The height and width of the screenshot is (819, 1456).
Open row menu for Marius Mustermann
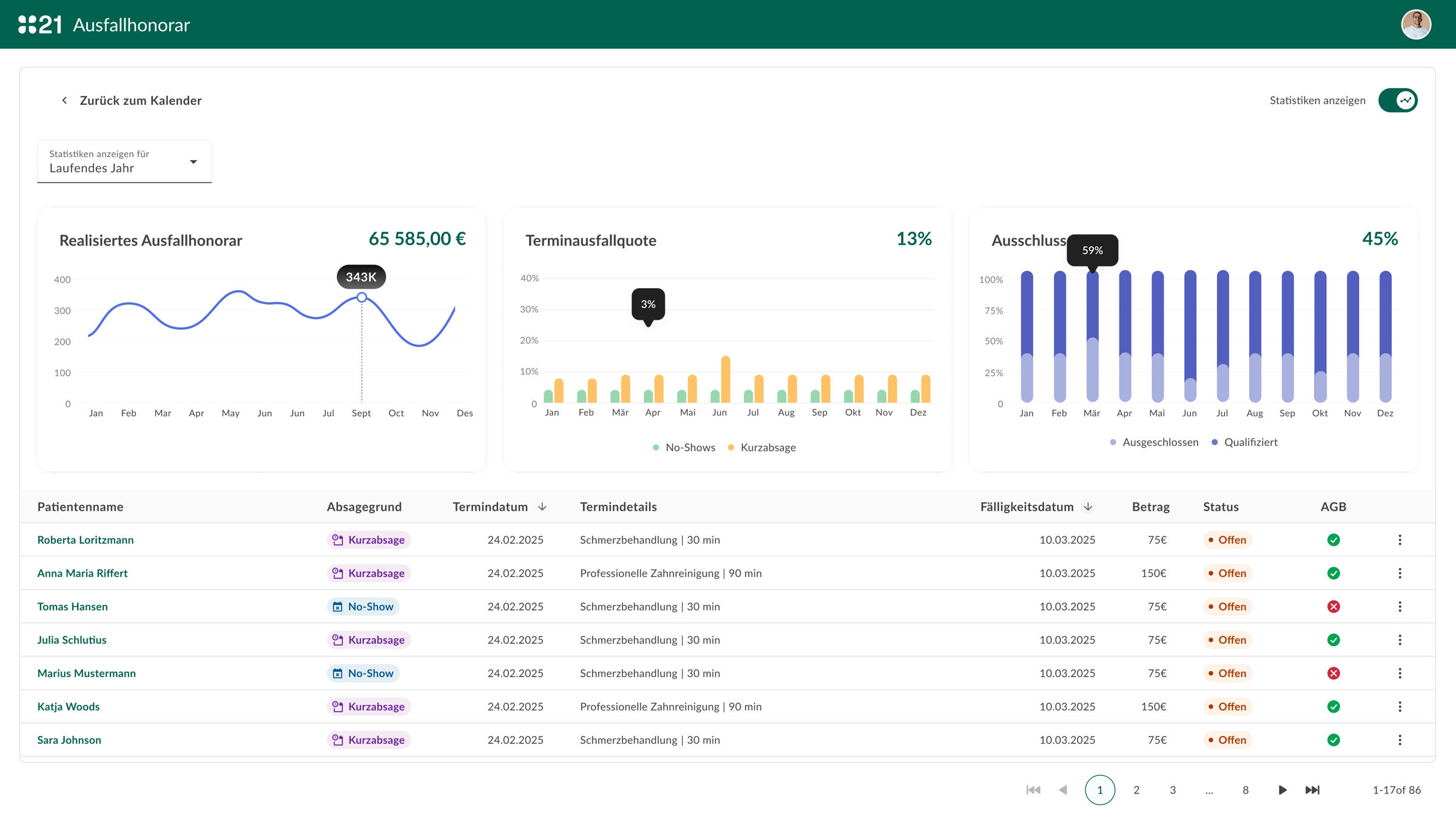point(1400,673)
